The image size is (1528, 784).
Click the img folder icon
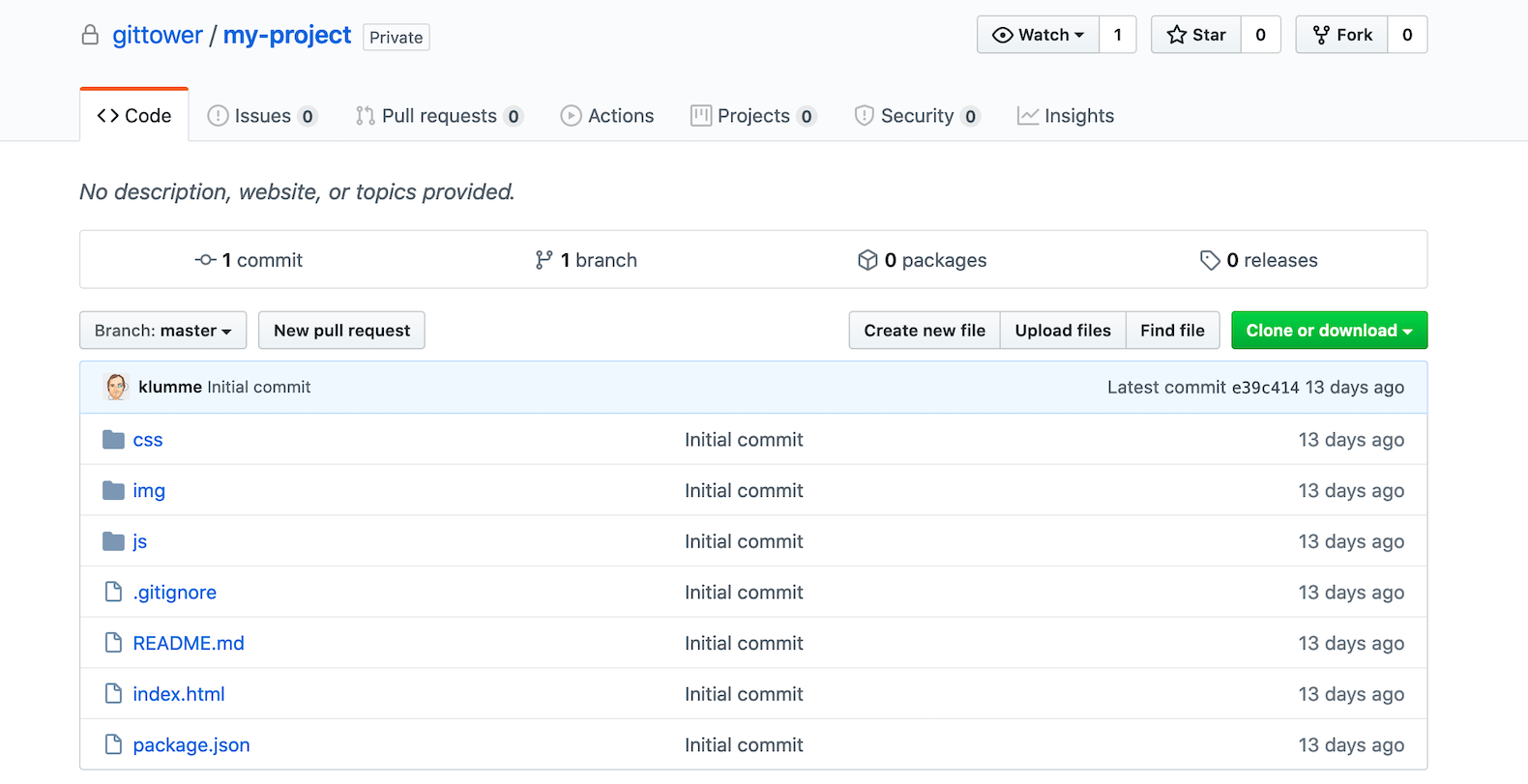(x=113, y=491)
